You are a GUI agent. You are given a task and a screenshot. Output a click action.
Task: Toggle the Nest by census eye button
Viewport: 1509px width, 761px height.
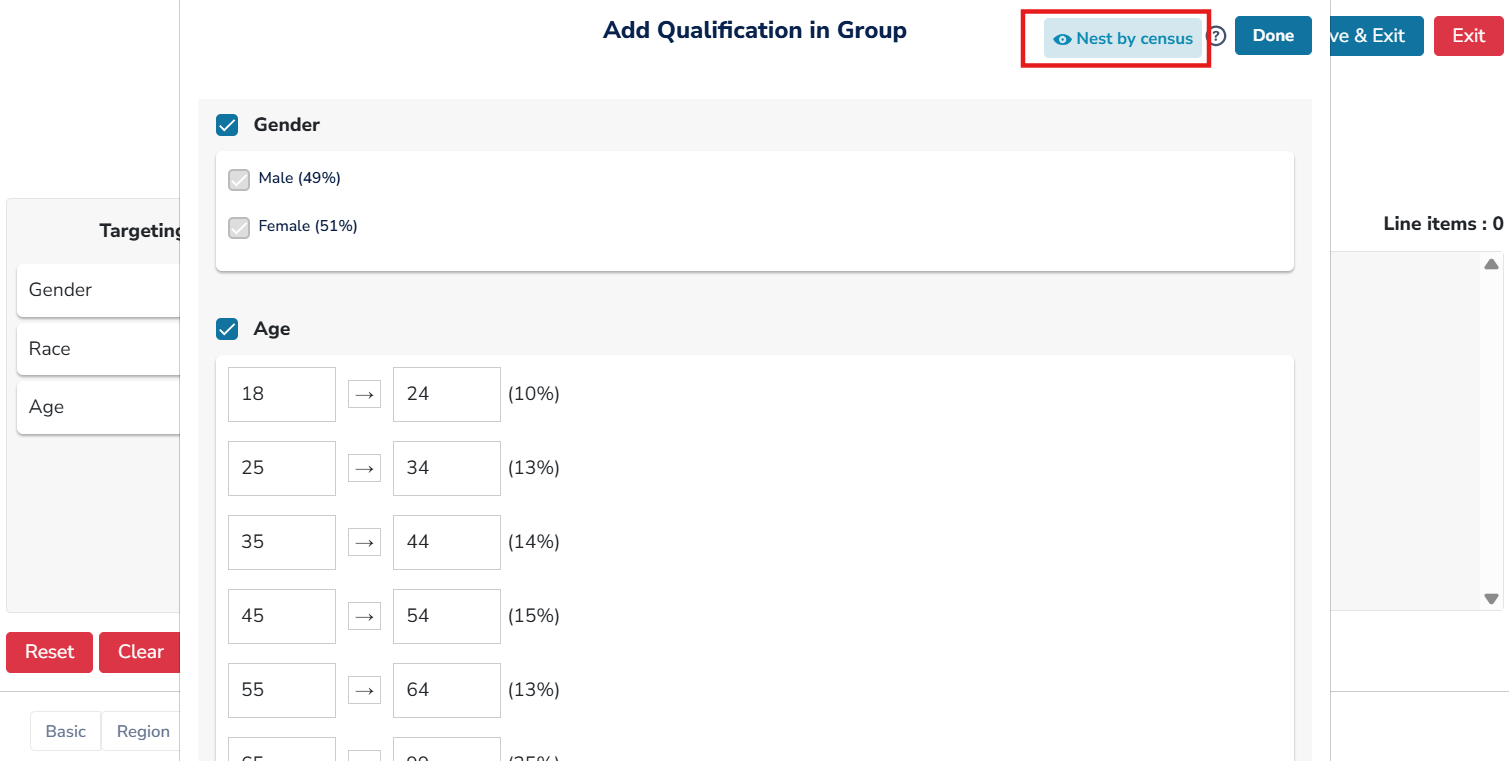(1123, 39)
